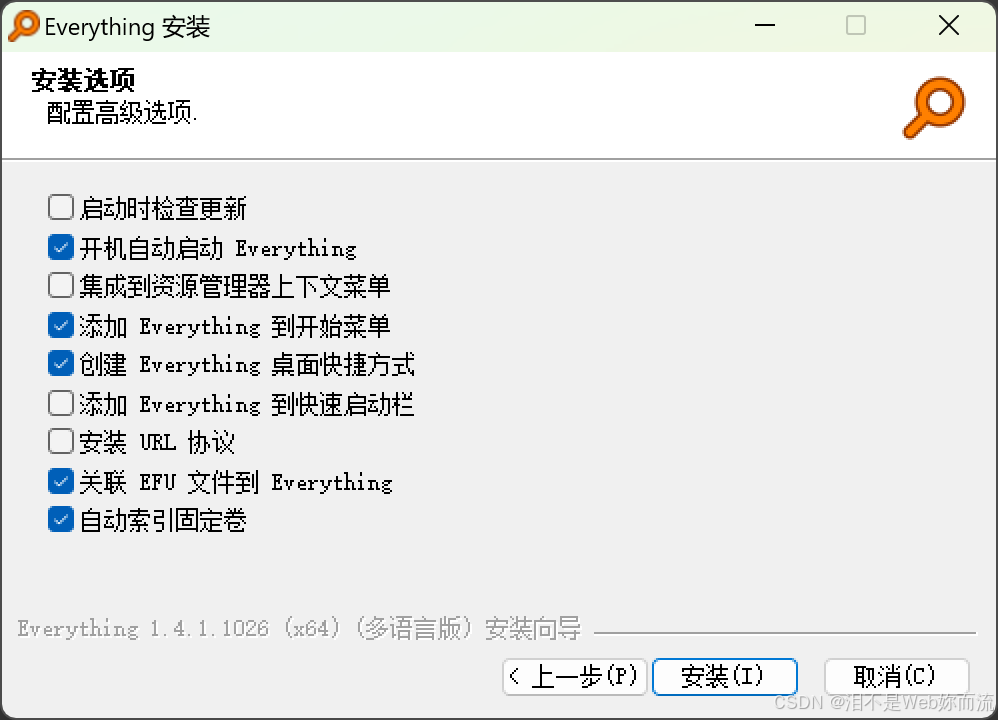
Task: Go back with 上一步(P) button
Action: pyautogui.click(x=575, y=676)
